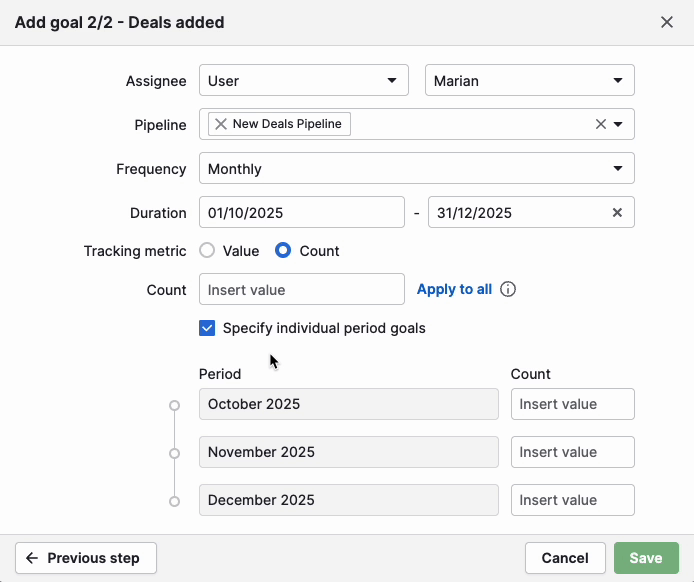Show info about Apply to all
The image size is (694, 582).
[x=508, y=290]
